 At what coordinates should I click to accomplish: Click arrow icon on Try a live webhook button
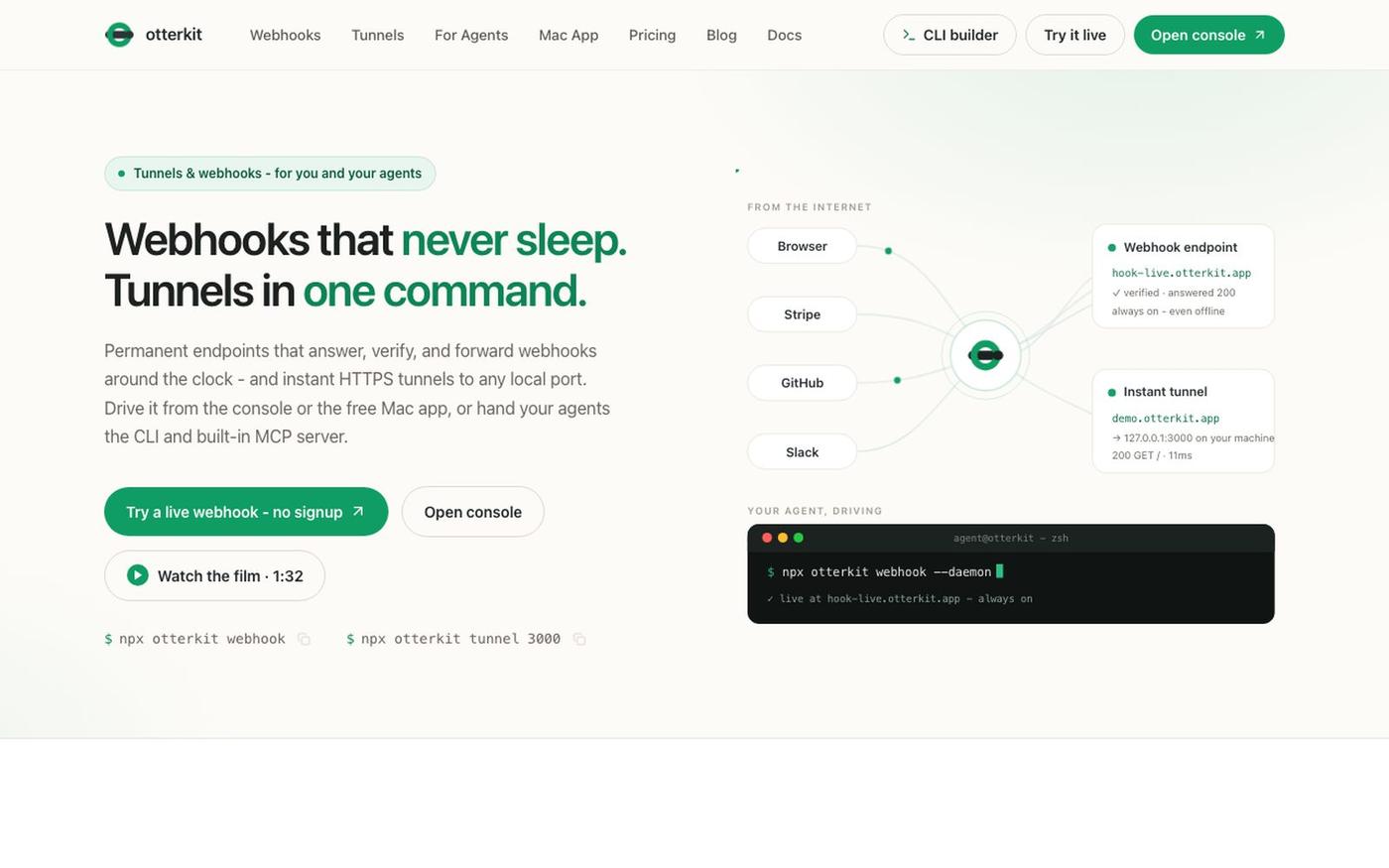(358, 512)
